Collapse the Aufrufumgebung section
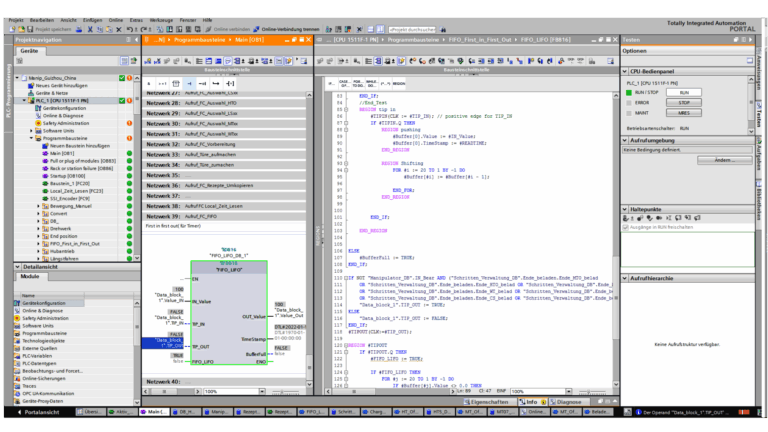This screenshot has width=768, height=432. [x=625, y=142]
